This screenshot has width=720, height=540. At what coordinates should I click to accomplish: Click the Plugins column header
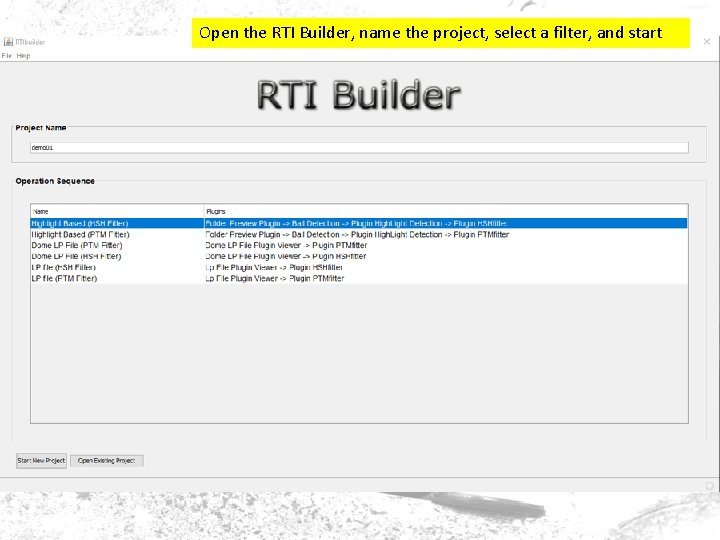[446, 211]
